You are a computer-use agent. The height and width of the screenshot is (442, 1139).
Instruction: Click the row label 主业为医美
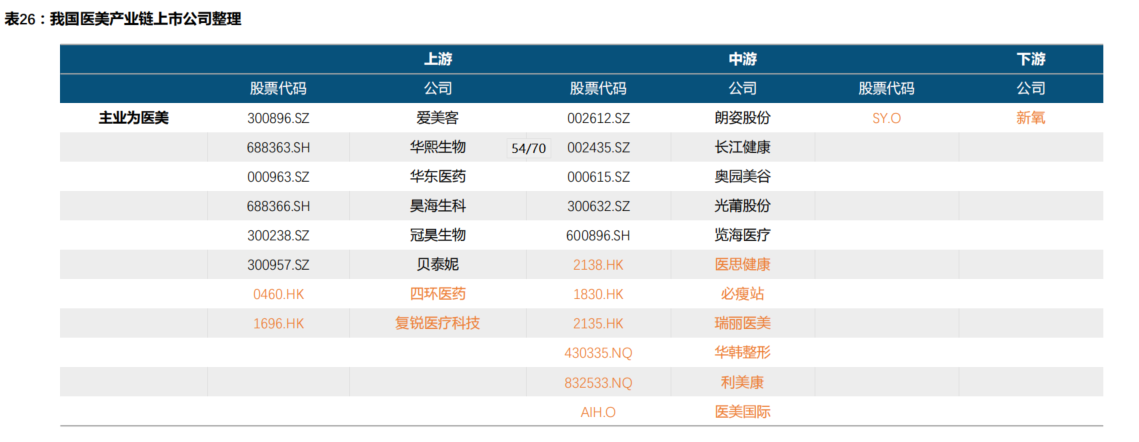pyautogui.click(x=134, y=118)
